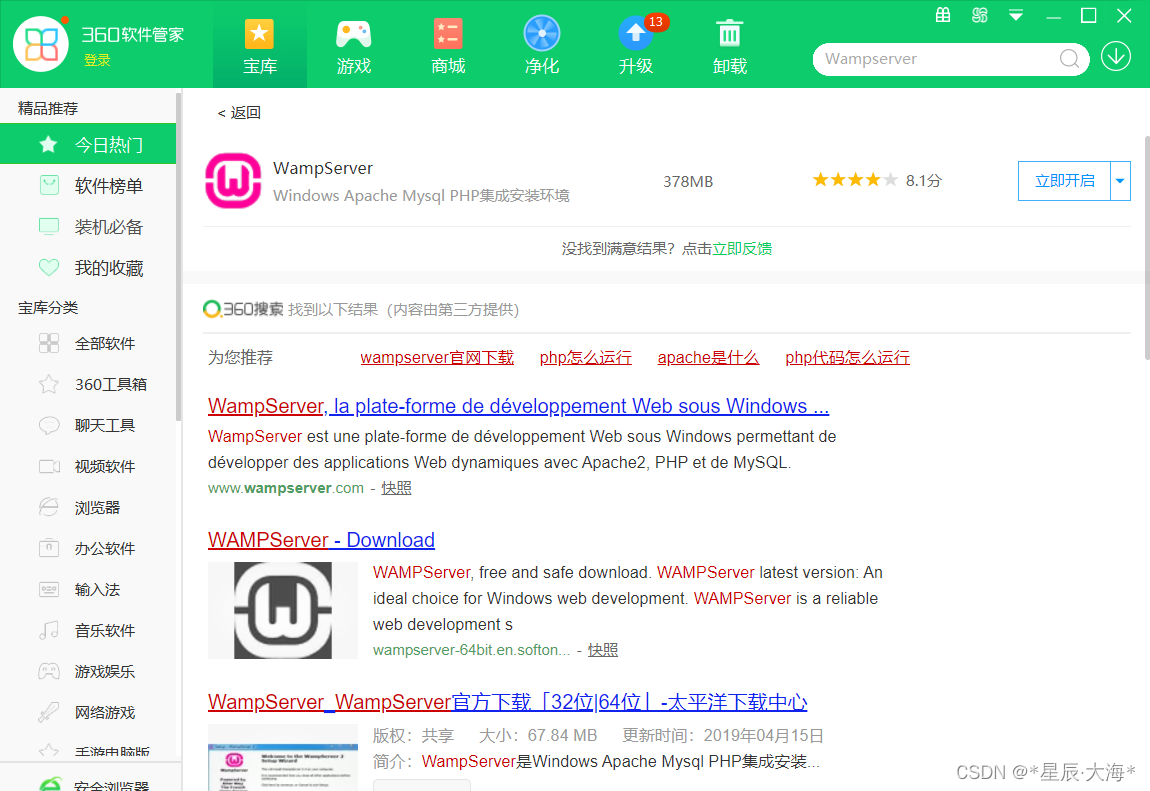Open the wampserver官网下载 suggestion link

[x=437, y=358]
